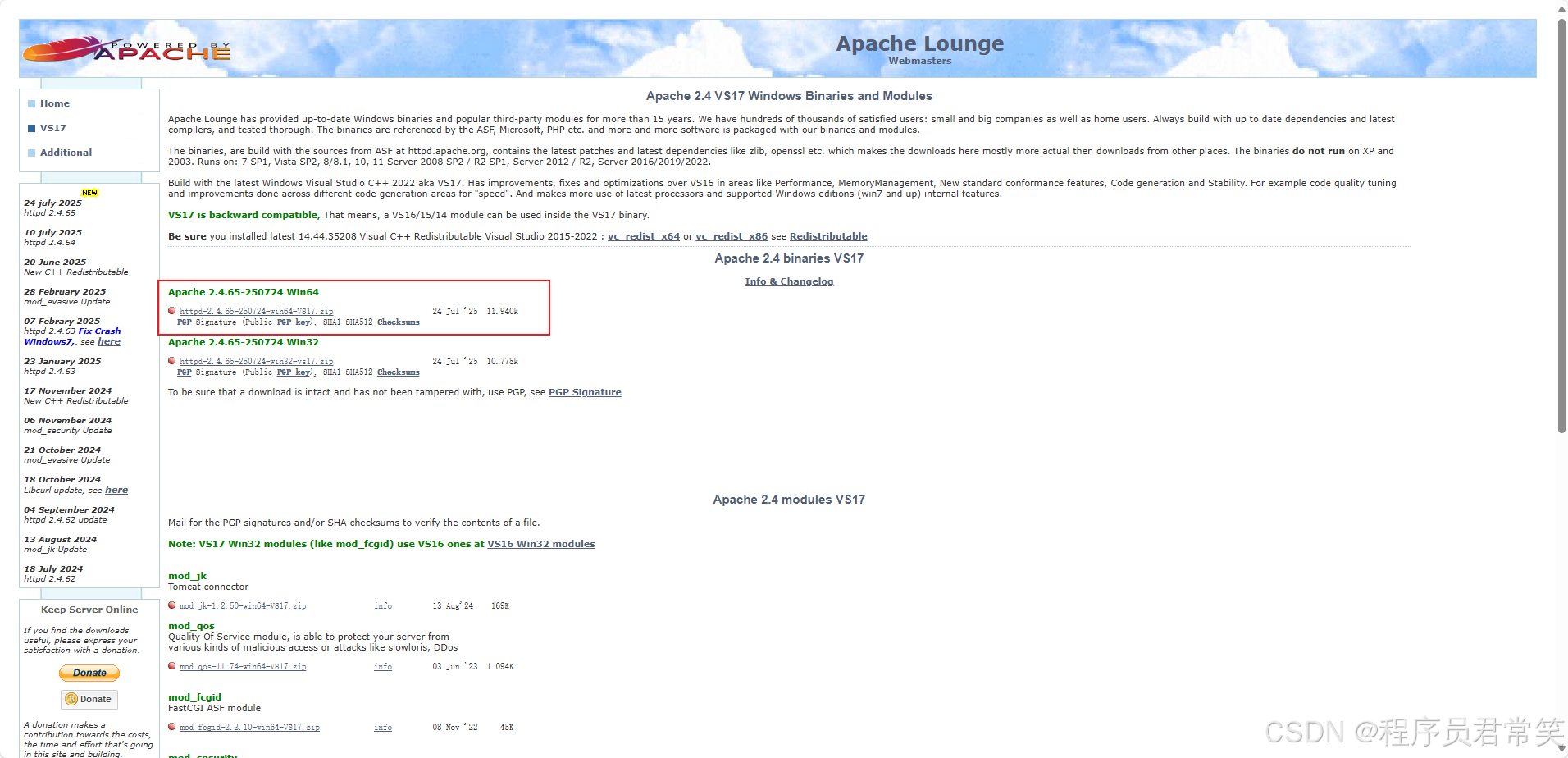Click the yellow PayPal Donate button
1568x758 pixels.
(89, 673)
